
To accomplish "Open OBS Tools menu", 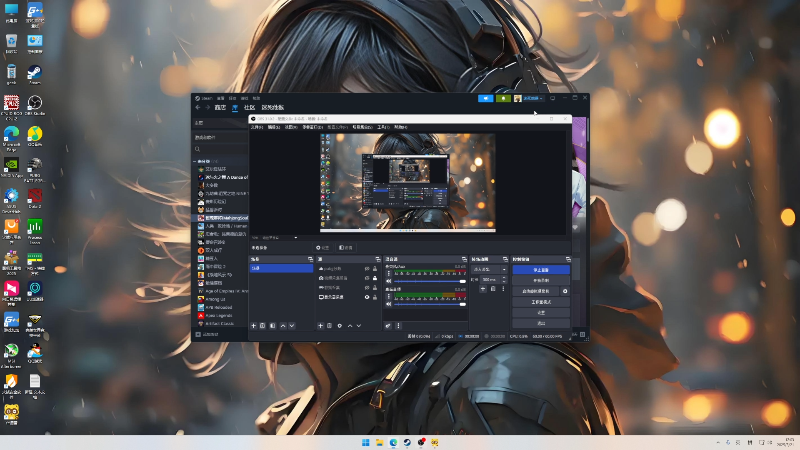I will coord(383,127).
